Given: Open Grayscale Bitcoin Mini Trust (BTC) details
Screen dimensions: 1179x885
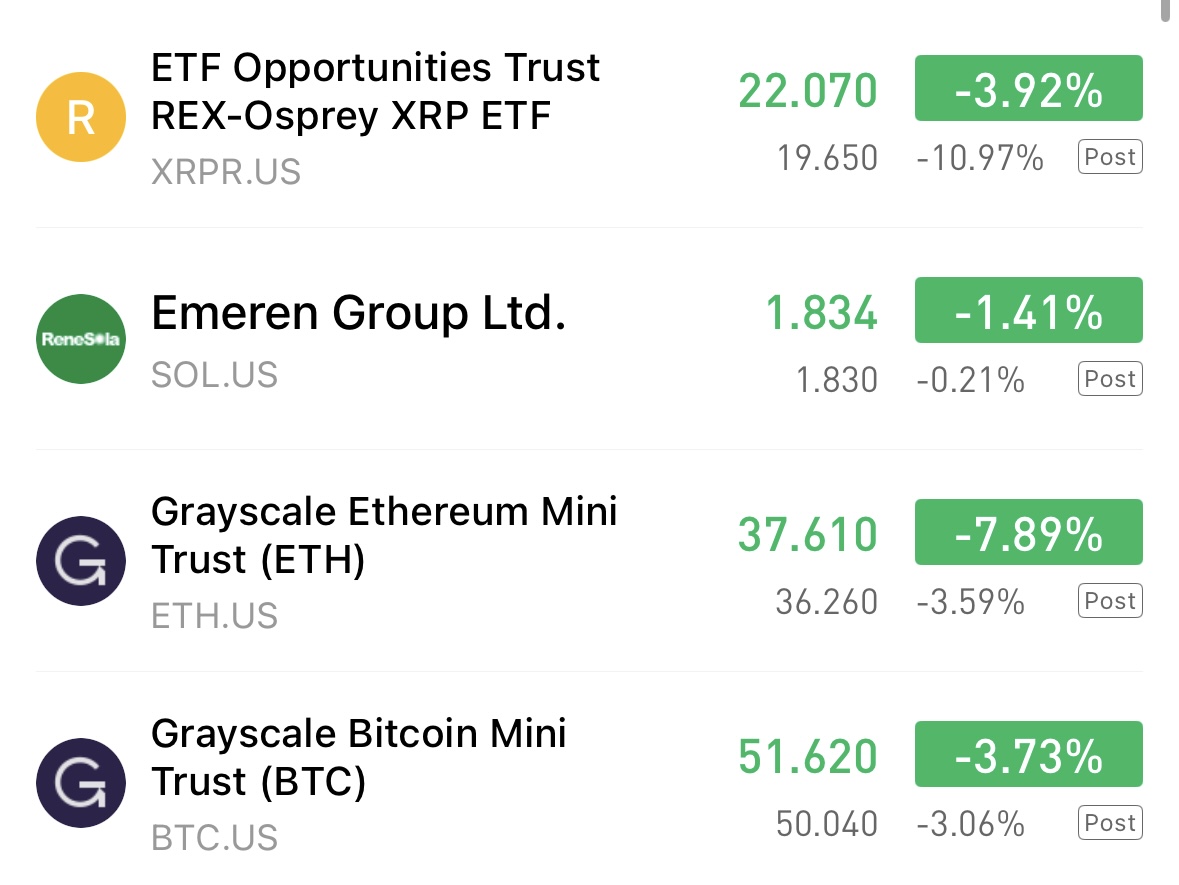Looking at the screenshot, I should pyautogui.click(x=358, y=758).
